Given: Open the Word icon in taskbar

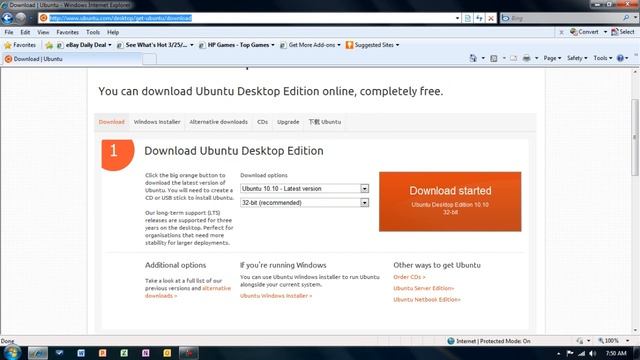Looking at the screenshot, I should (81, 353).
